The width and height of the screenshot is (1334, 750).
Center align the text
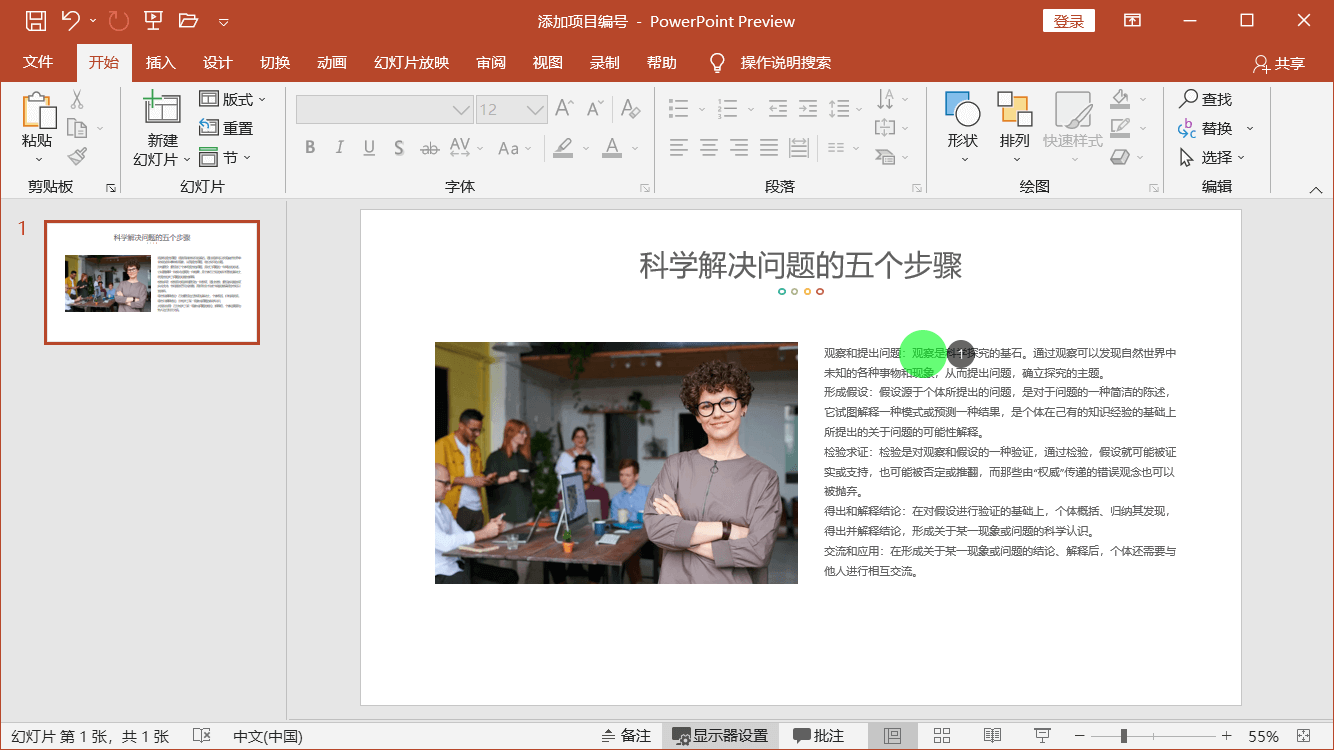[x=709, y=148]
